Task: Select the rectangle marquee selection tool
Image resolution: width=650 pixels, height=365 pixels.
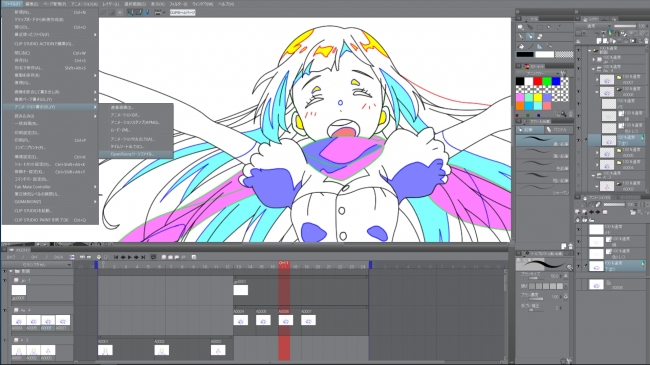Action: tap(539, 27)
